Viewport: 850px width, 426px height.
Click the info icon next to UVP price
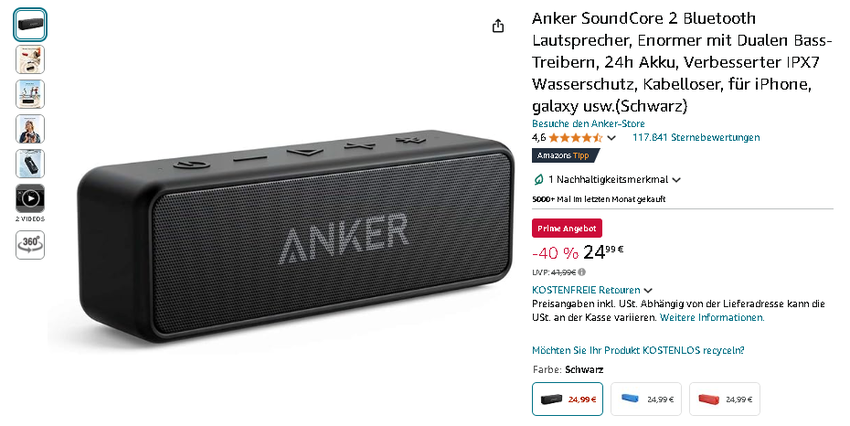pyautogui.click(x=582, y=272)
